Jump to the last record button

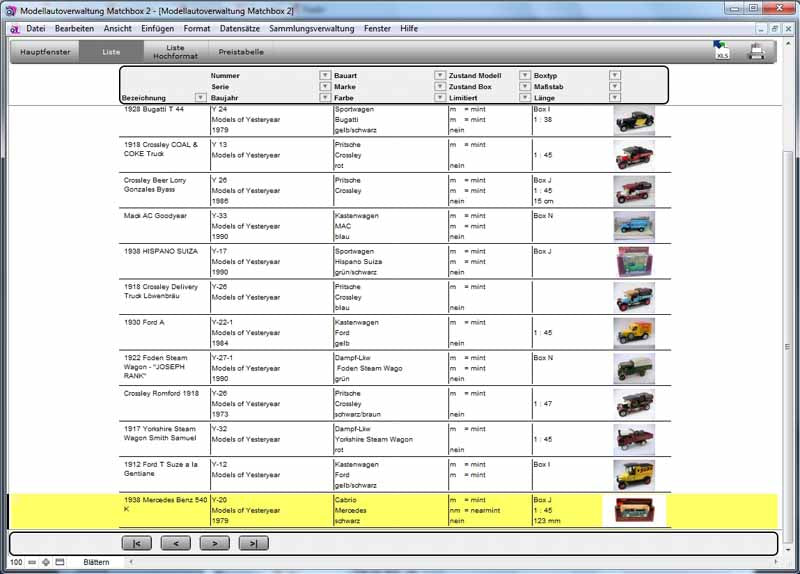pos(254,543)
